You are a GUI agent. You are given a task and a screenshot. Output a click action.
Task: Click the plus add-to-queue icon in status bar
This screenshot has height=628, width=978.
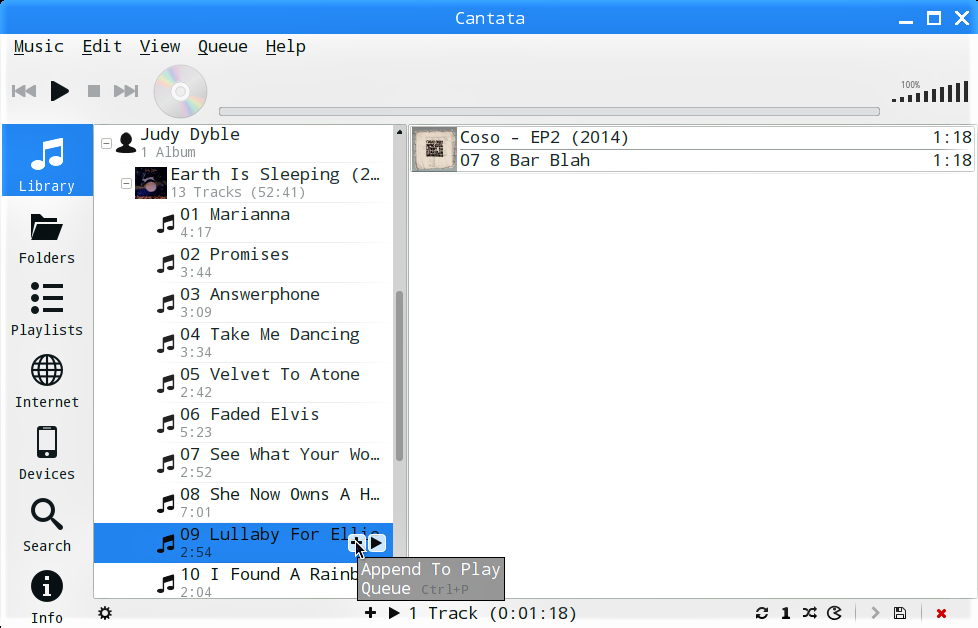click(370, 613)
